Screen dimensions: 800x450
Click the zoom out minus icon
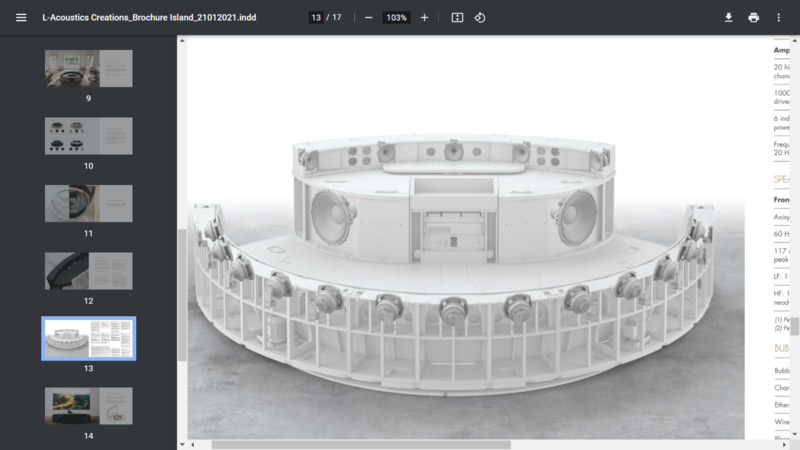368,18
